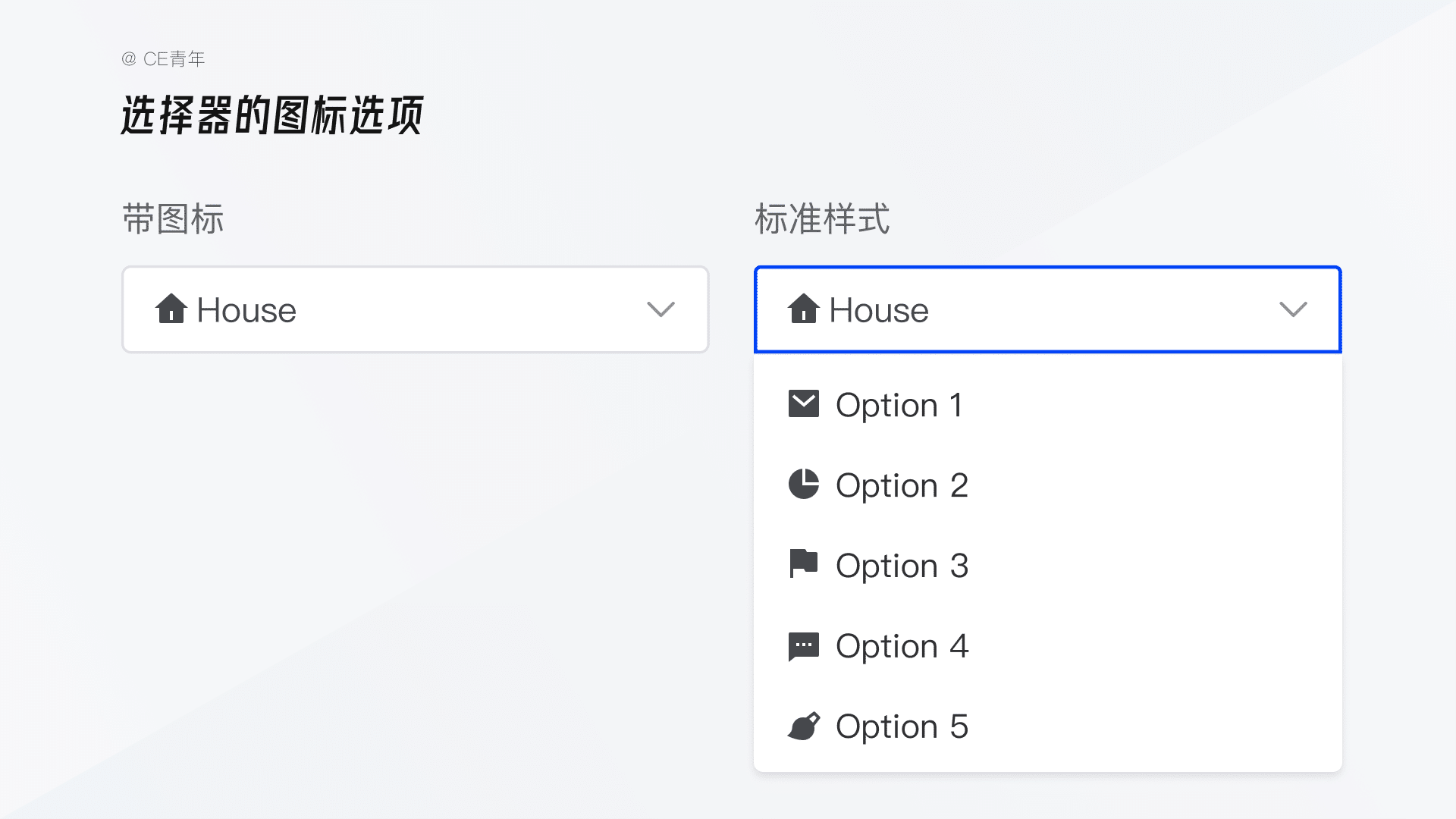The height and width of the screenshot is (819, 1456).
Task: Click the pie chart icon beside Option 2
Action: click(x=803, y=485)
